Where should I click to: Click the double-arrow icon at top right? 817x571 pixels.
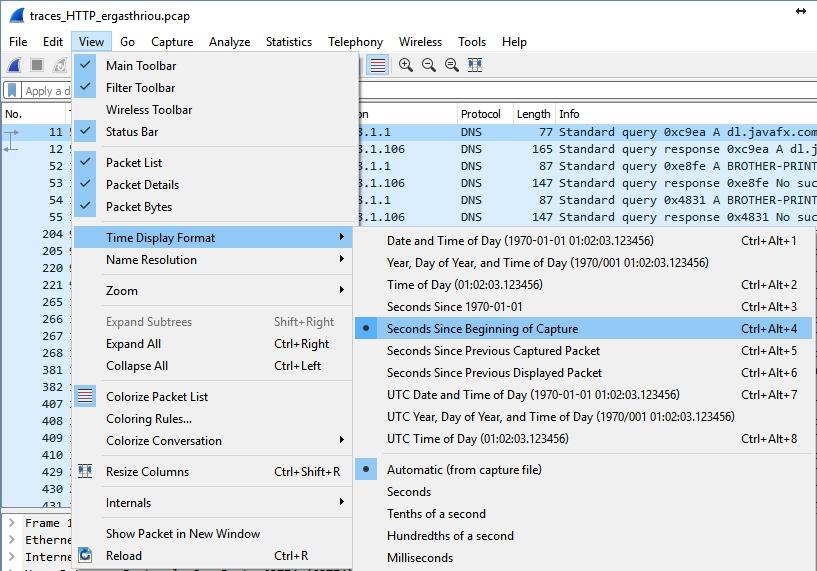(x=801, y=11)
